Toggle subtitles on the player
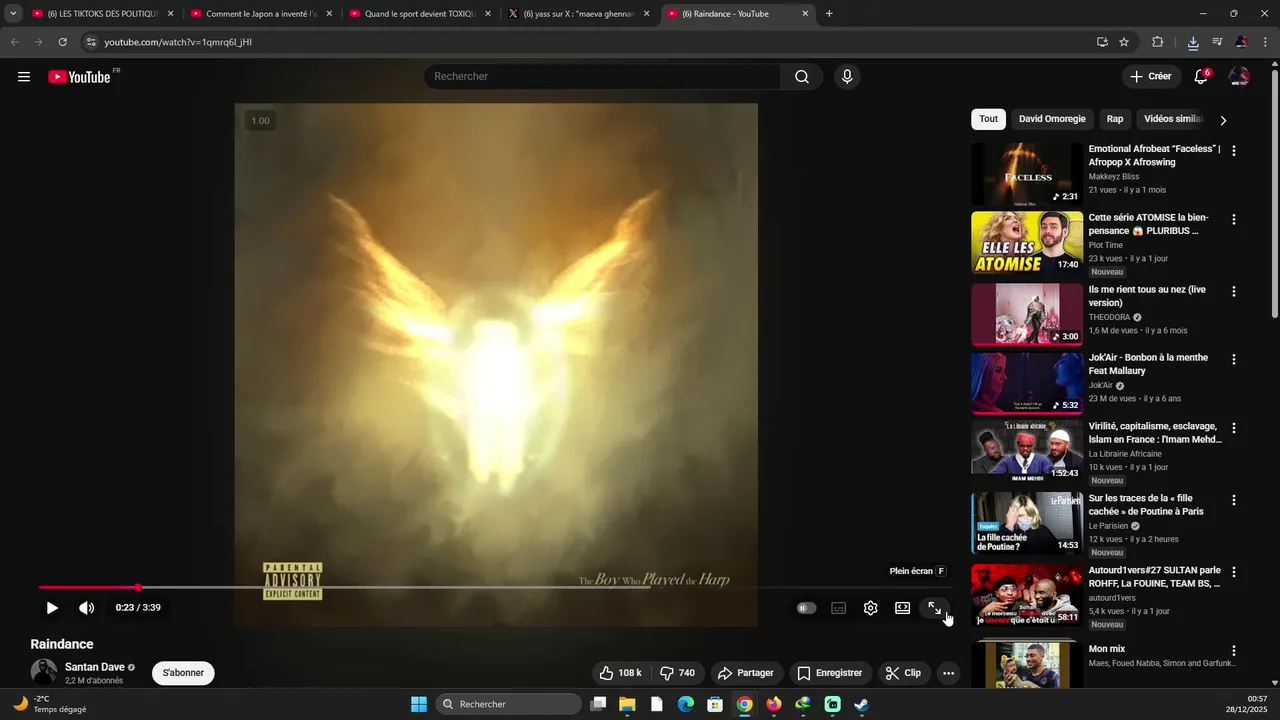This screenshot has height=720, width=1280. pyautogui.click(x=839, y=608)
